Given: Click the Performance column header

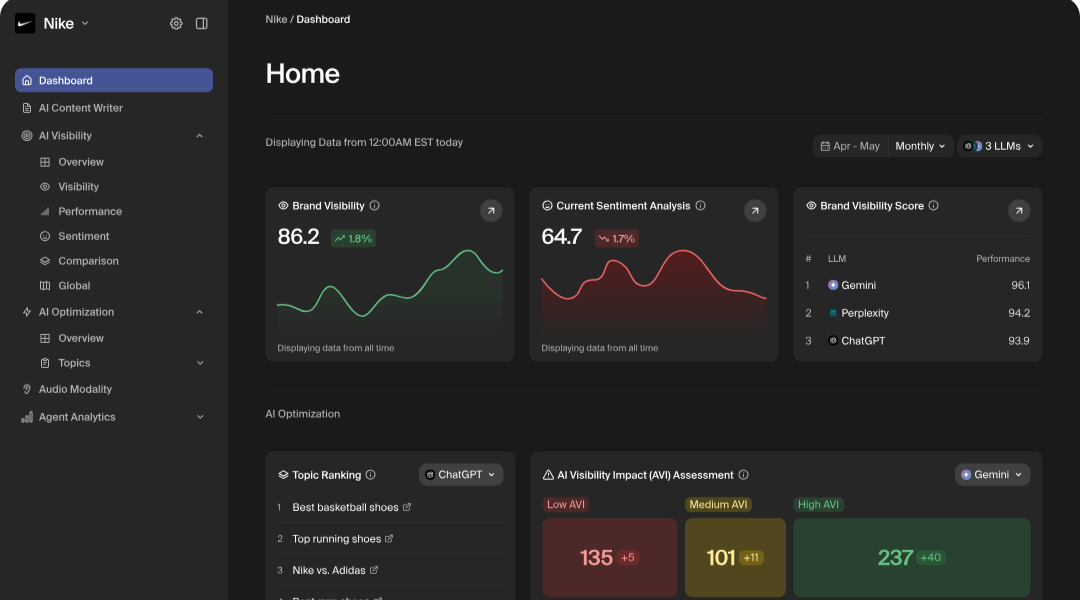Looking at the screenshot, I should pyautogui.click(x=1003, y=259).
